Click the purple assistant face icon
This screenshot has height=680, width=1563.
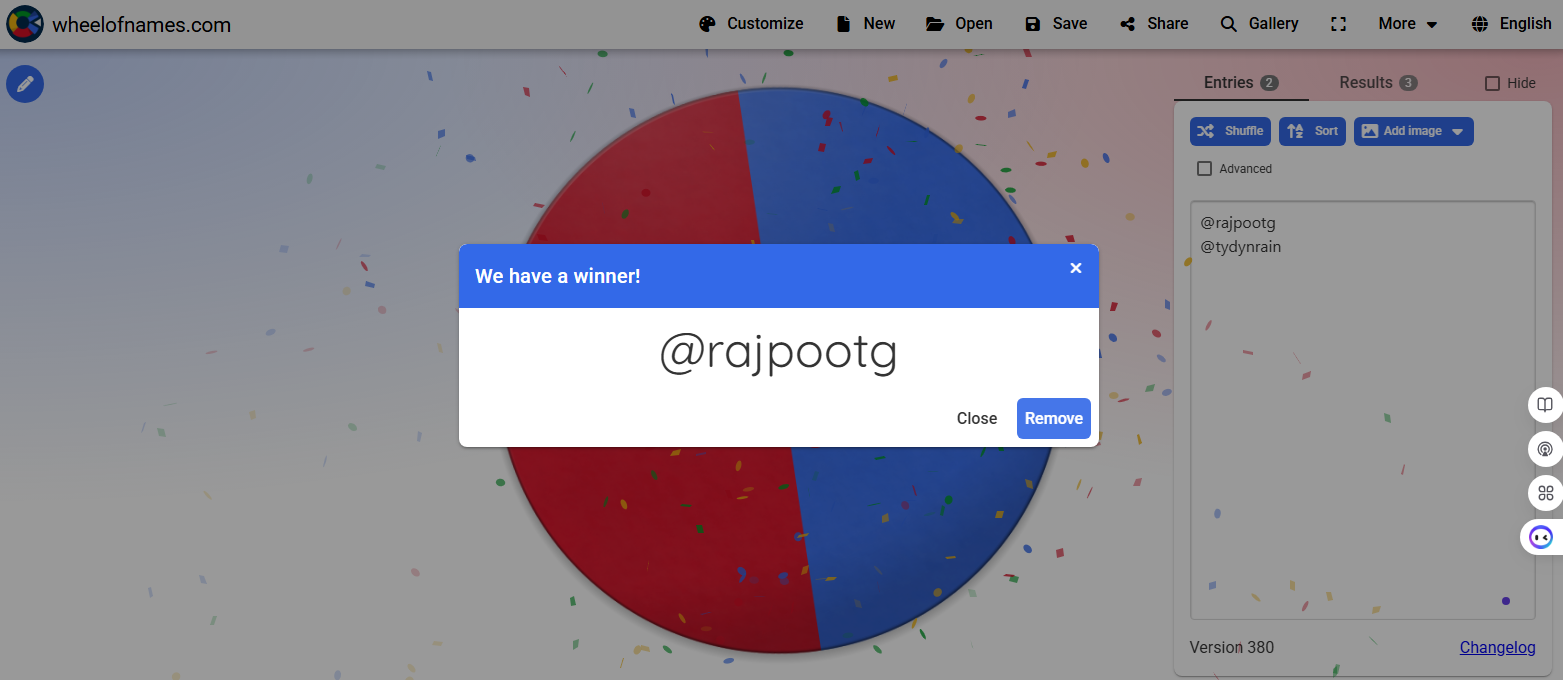1542,537
